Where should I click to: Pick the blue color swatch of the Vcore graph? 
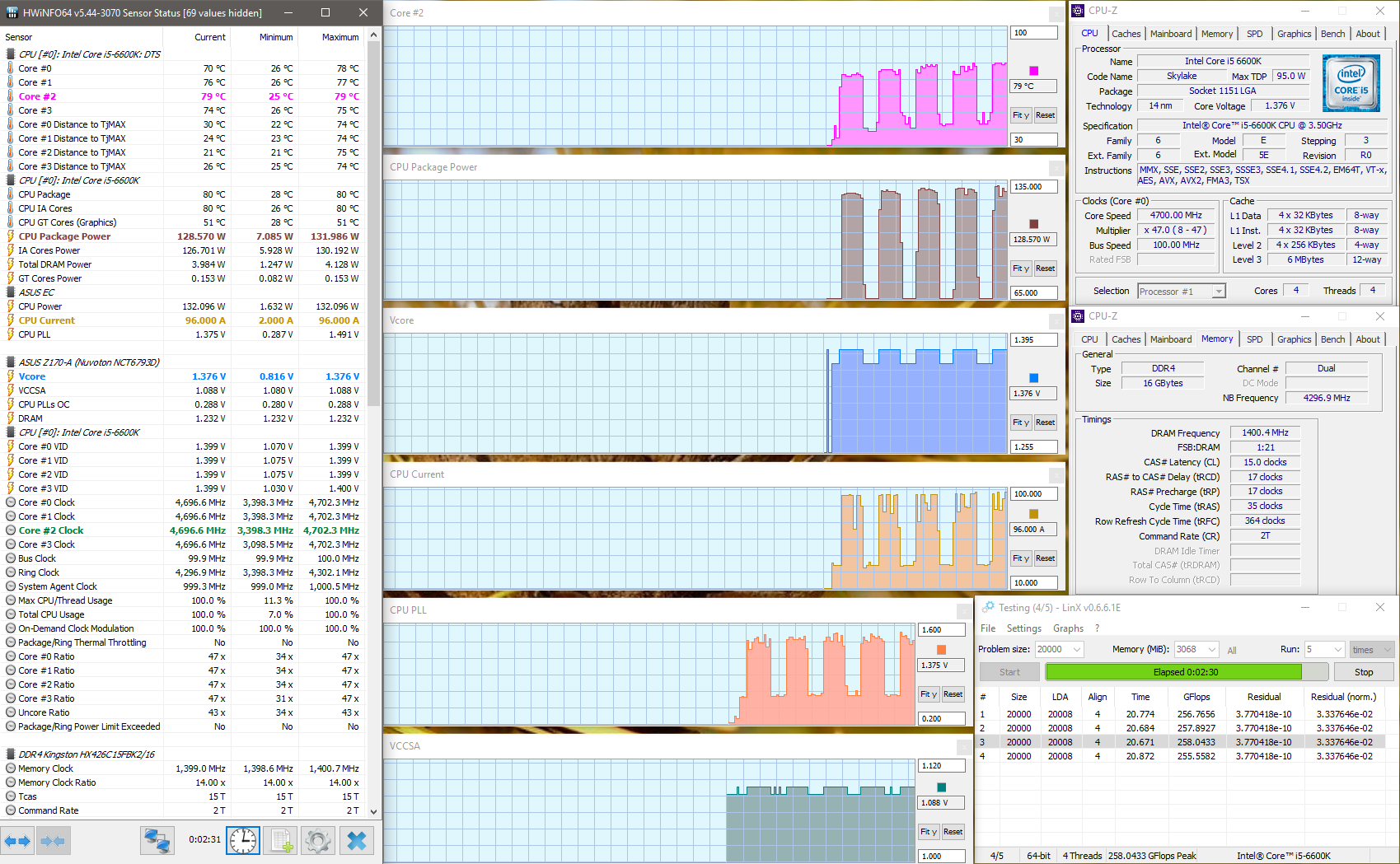1034,378
